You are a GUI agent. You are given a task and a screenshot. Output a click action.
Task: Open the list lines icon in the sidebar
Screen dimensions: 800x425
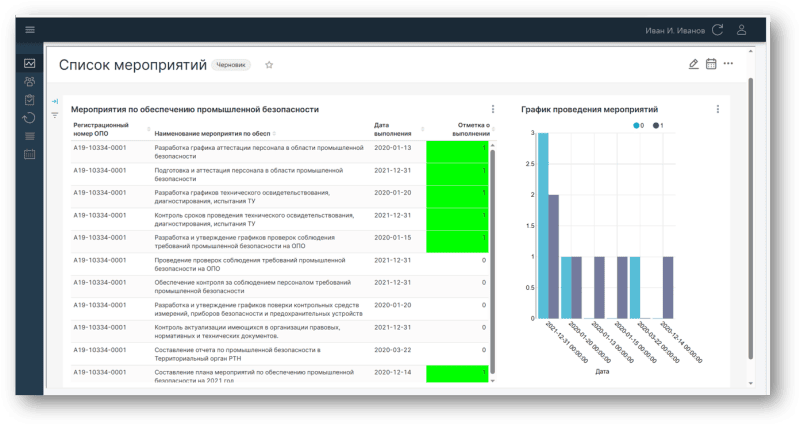(x=30, y=136)
